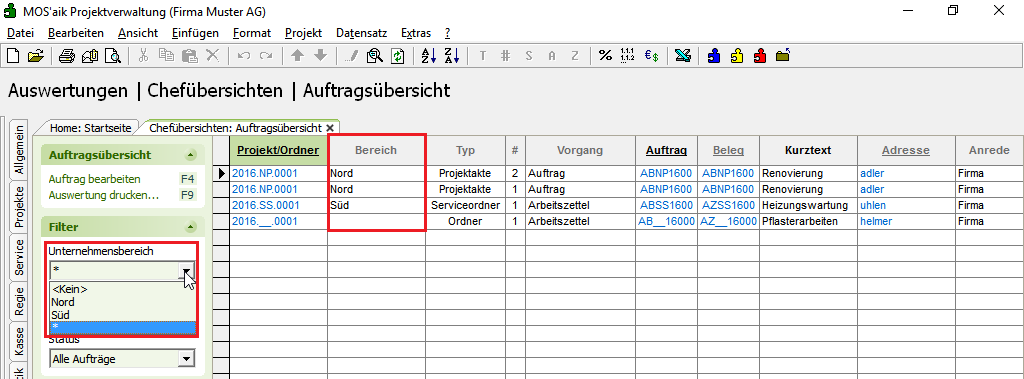Click Auftrag bearbeiten link
The image size is (1024, 379).
[x=95, y=179]
